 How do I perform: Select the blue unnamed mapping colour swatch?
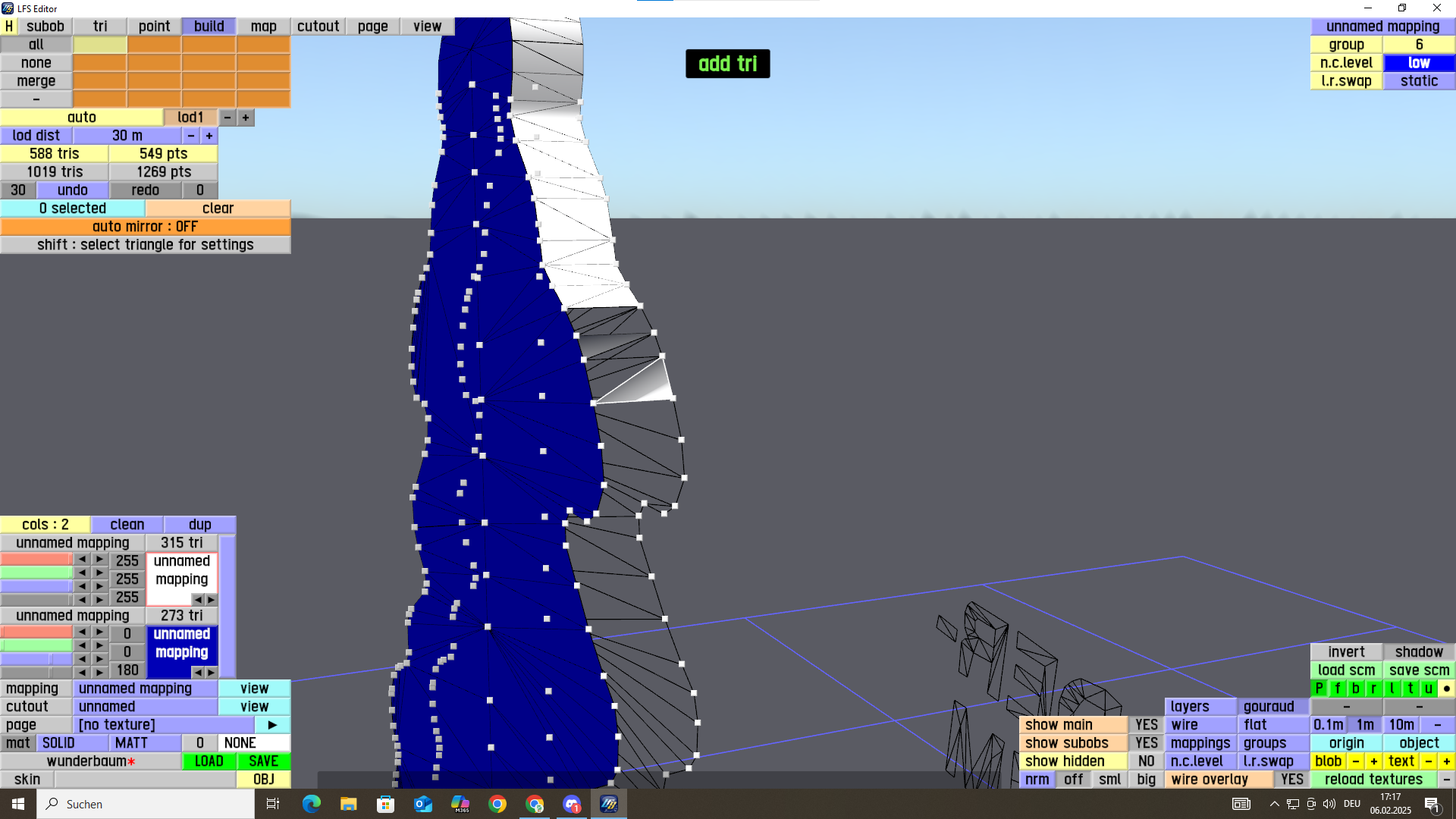[x=181, y=643]
